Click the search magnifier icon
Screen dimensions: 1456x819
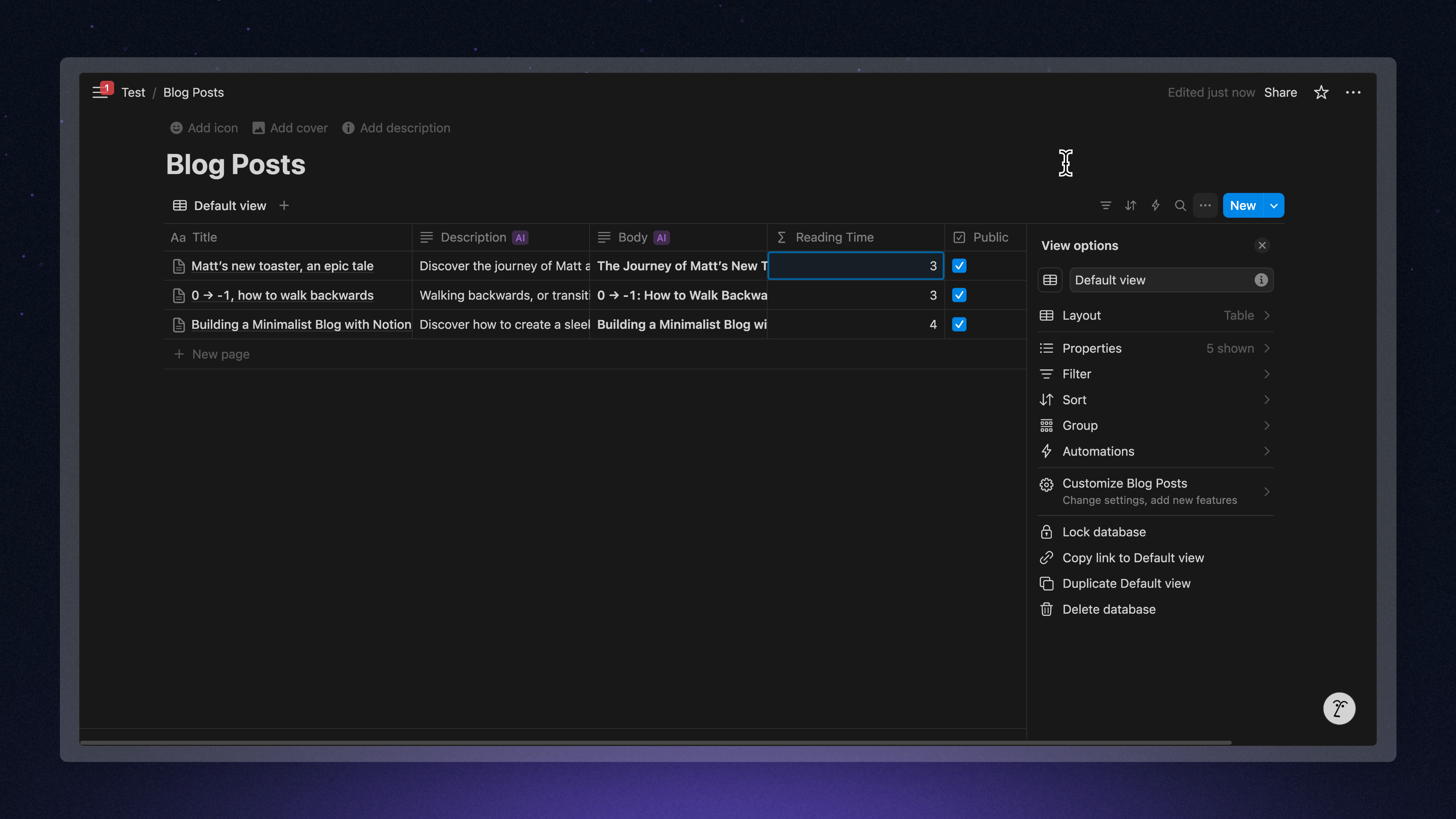(1180, 206)
